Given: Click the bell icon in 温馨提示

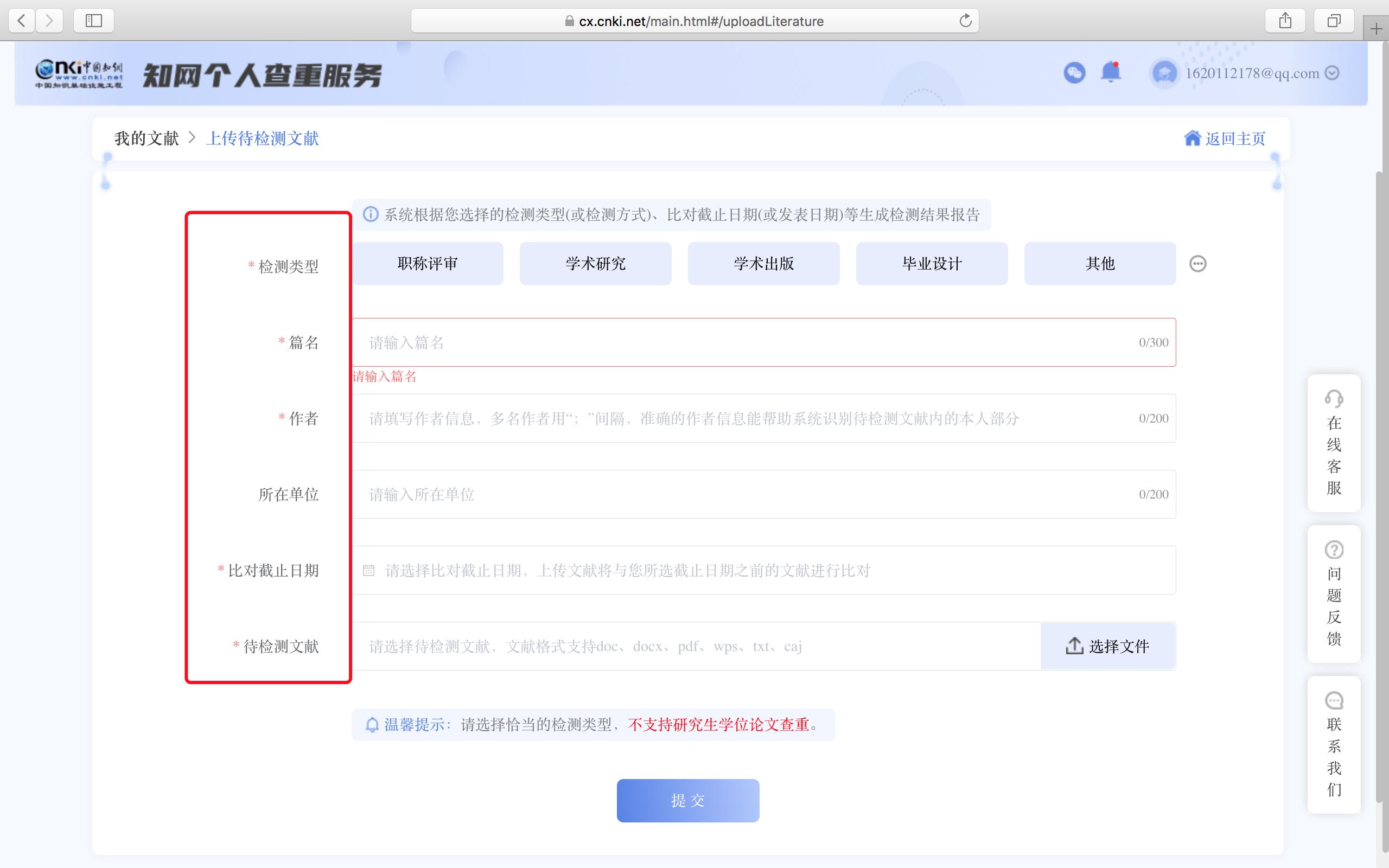Looking at the screenshot, I should tap(372, 724).
